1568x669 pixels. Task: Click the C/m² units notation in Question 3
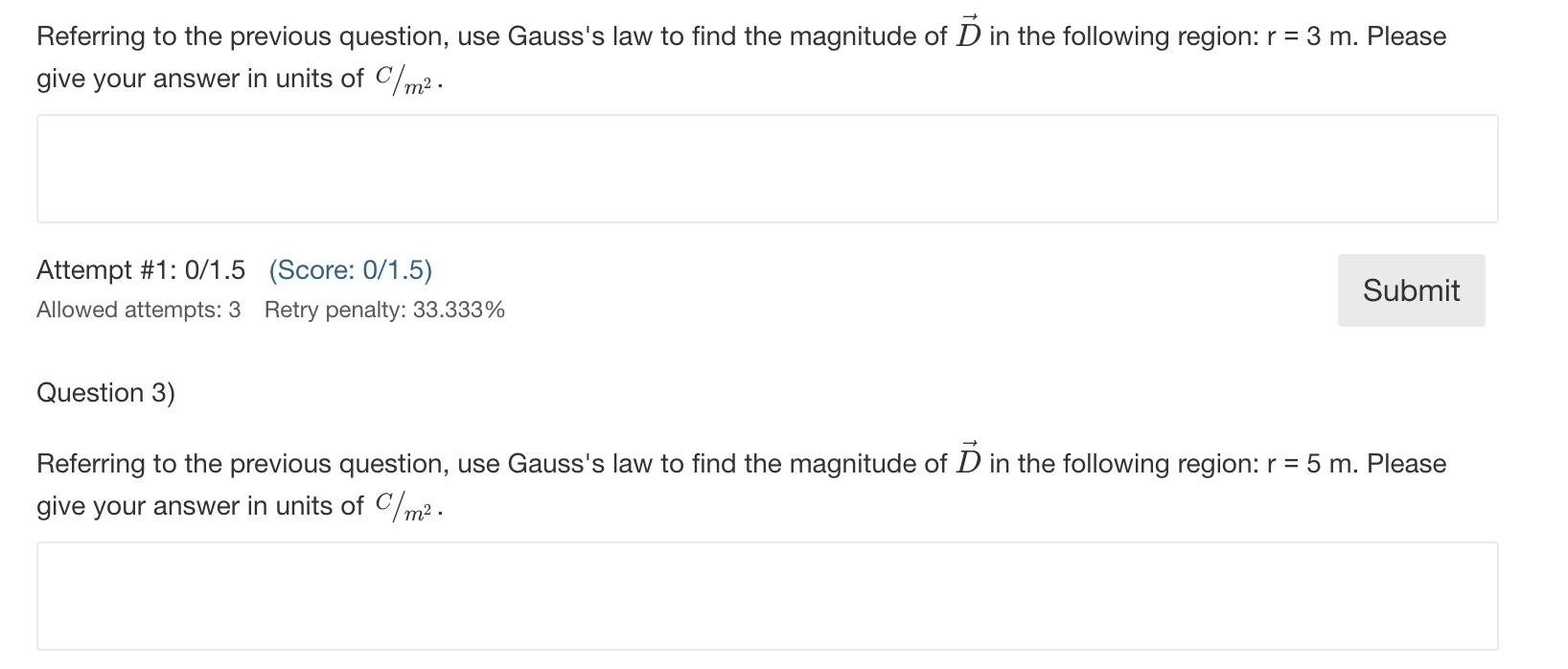pos(405,507)
